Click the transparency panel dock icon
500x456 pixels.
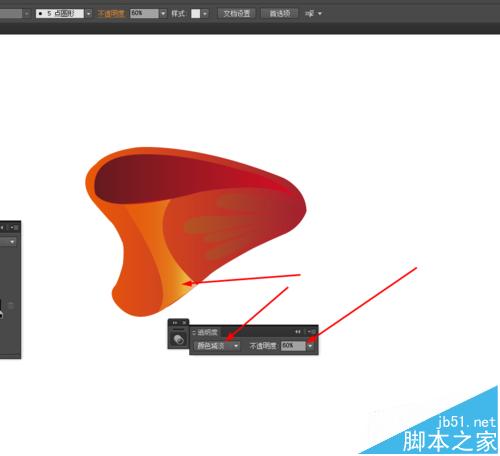tap(179, 339)
